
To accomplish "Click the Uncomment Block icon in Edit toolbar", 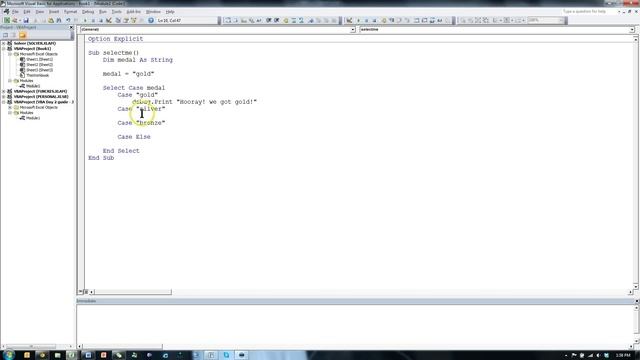I will (x=301, y=20).
